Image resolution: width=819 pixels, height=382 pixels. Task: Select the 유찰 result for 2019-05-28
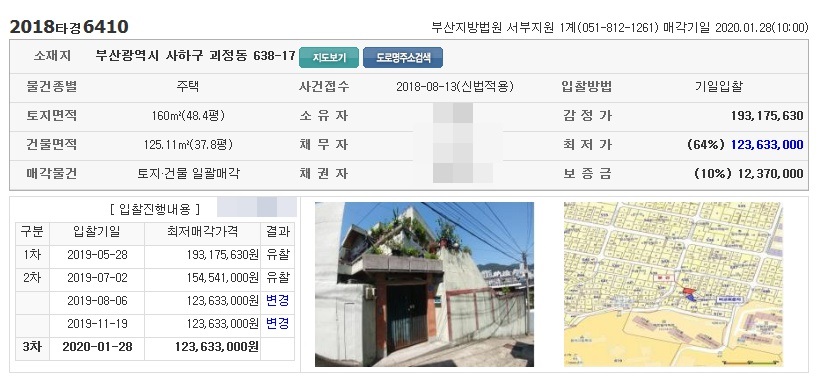coord(277,254)
